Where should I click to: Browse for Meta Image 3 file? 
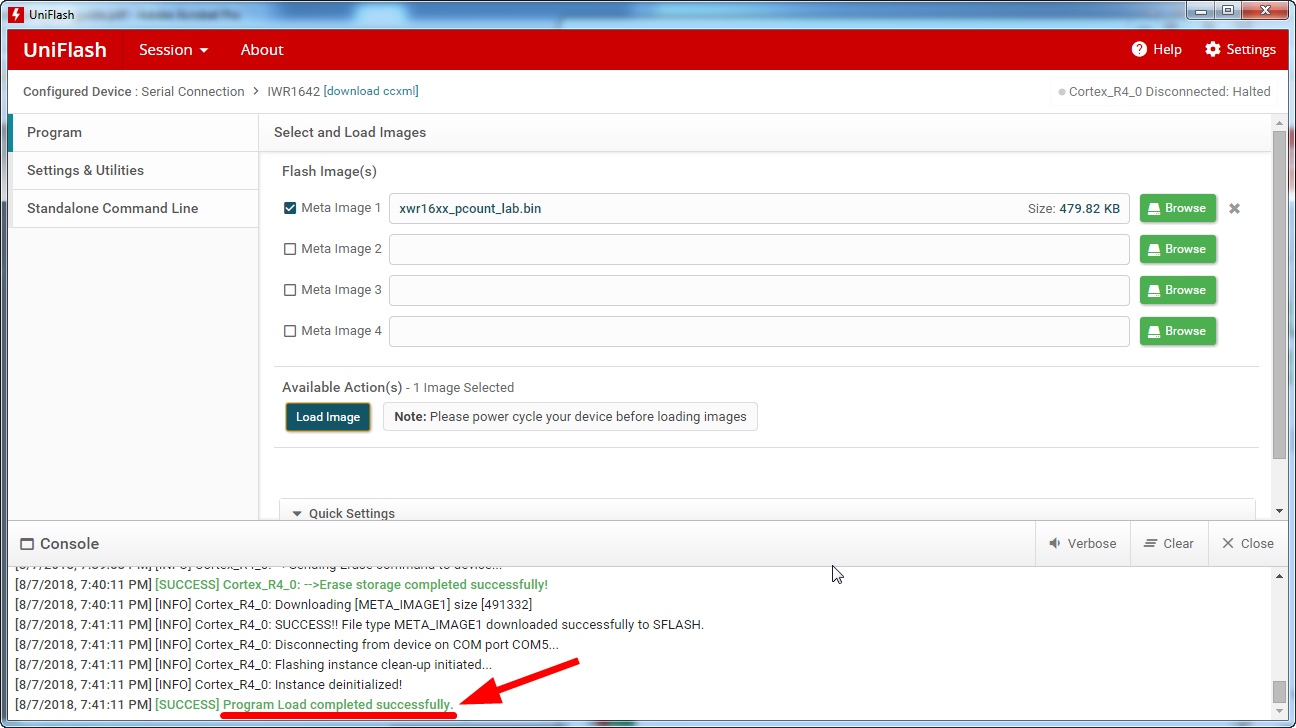tap(1178, 290)
